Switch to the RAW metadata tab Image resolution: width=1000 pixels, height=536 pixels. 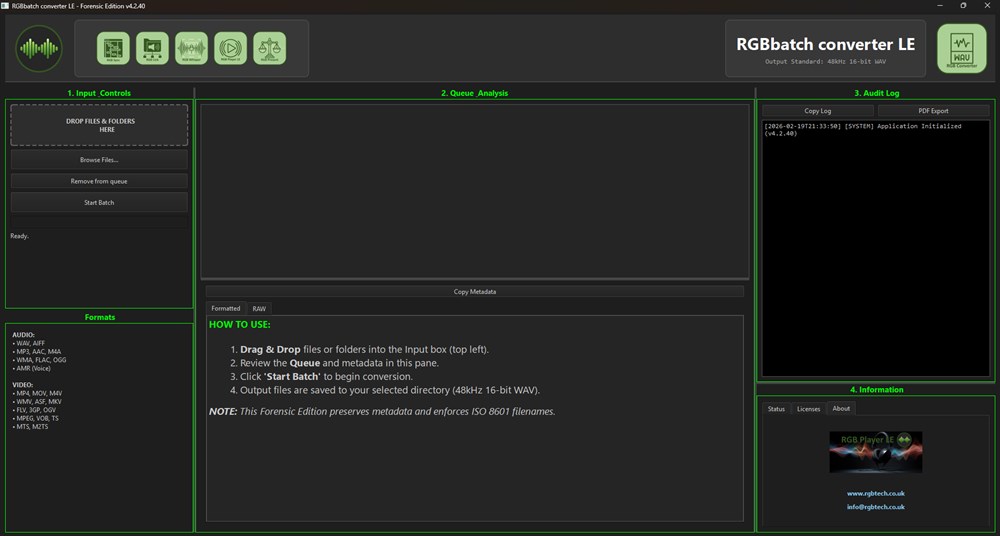point(259,308)
